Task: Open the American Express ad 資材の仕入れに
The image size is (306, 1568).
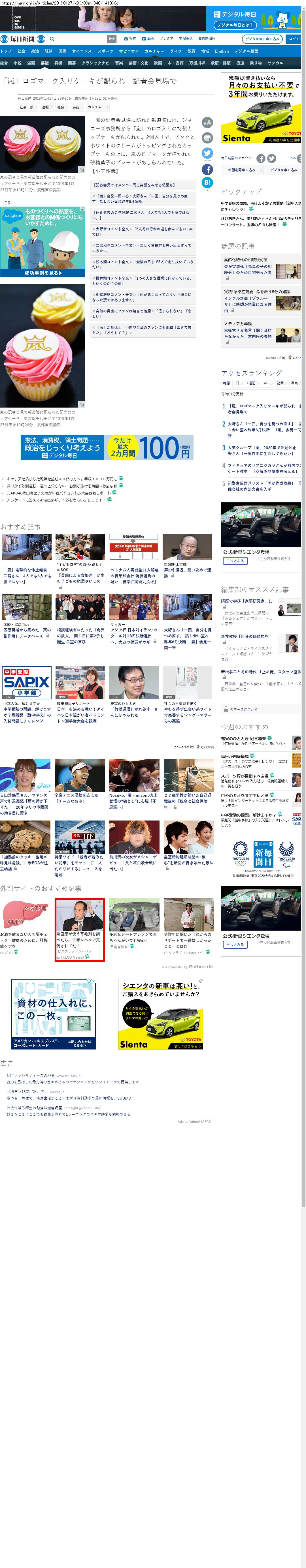Action: point(54,1014)
